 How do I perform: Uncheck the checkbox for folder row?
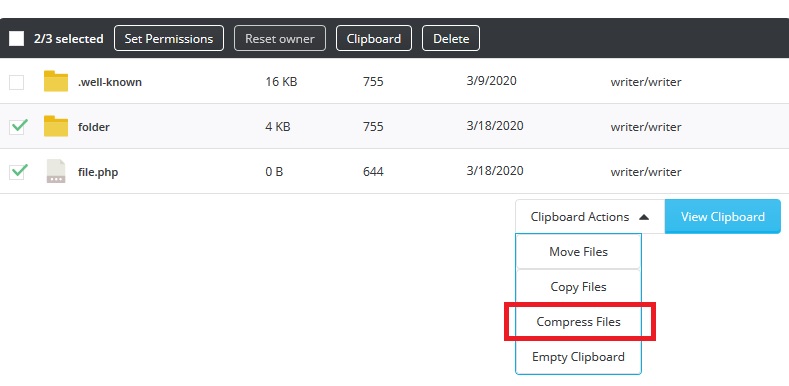(x=18, y=126)
